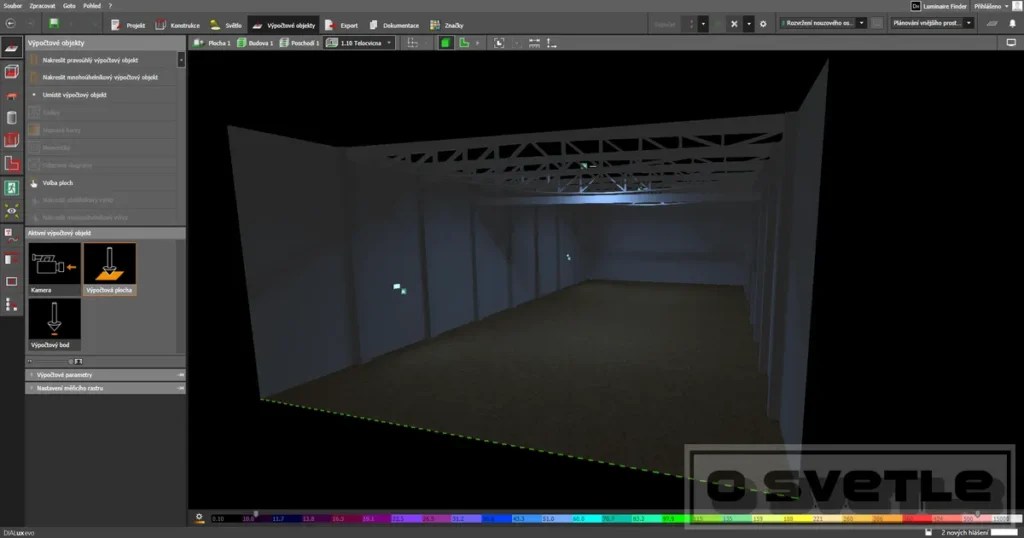The width and height of the screenshot is (1024, 538).
Task: Open the Goto menu
Action: point(69,6)
